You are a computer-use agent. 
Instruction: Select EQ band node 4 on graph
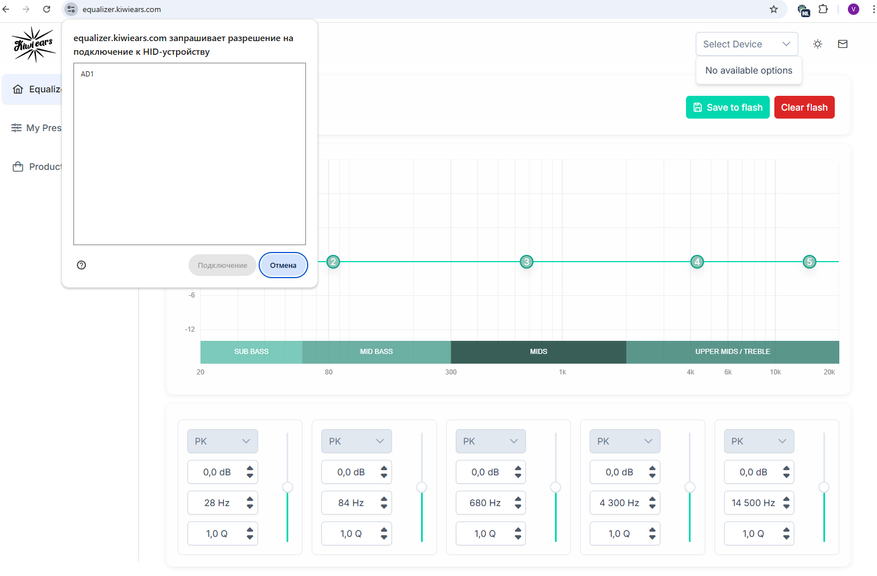tap(697, 262)
